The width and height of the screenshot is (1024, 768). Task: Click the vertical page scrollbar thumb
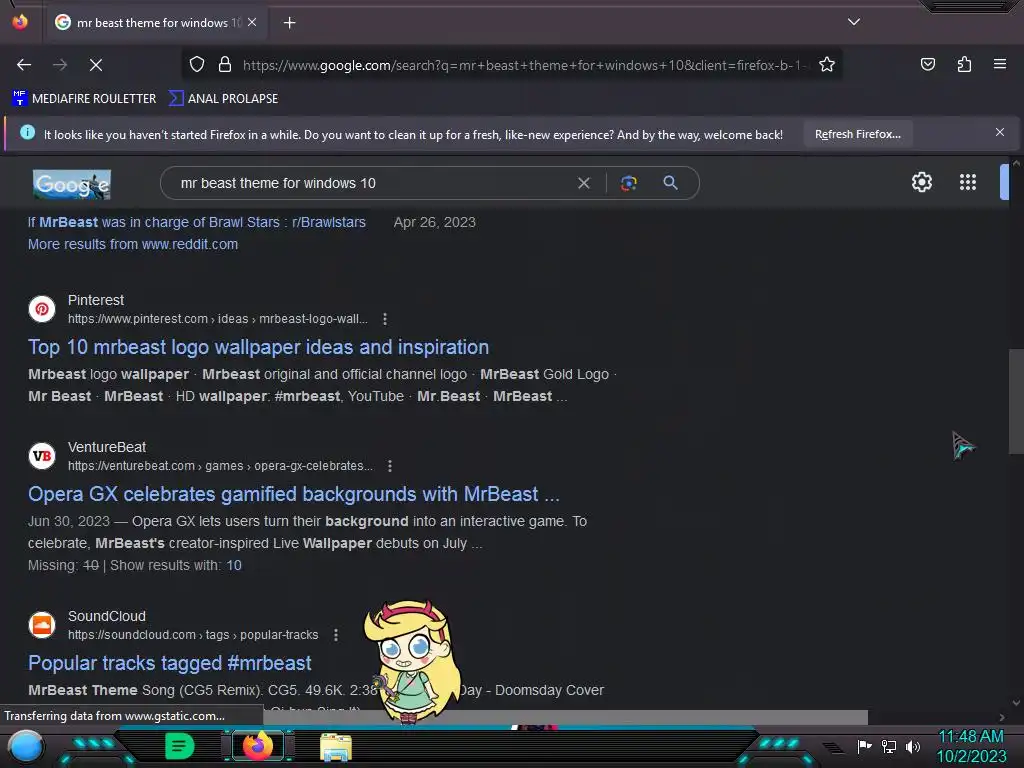pos(1016,402)
